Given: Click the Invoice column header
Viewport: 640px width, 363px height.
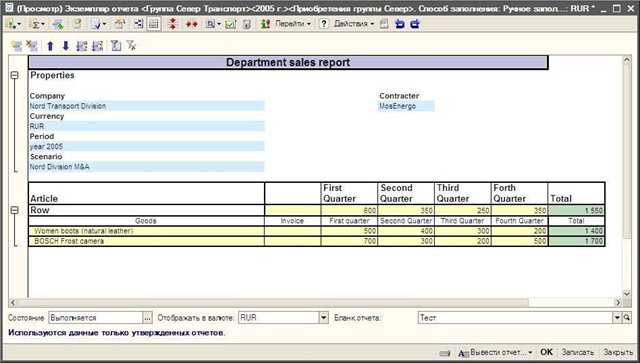Looking at the screenshot, I should pos(293,221).
